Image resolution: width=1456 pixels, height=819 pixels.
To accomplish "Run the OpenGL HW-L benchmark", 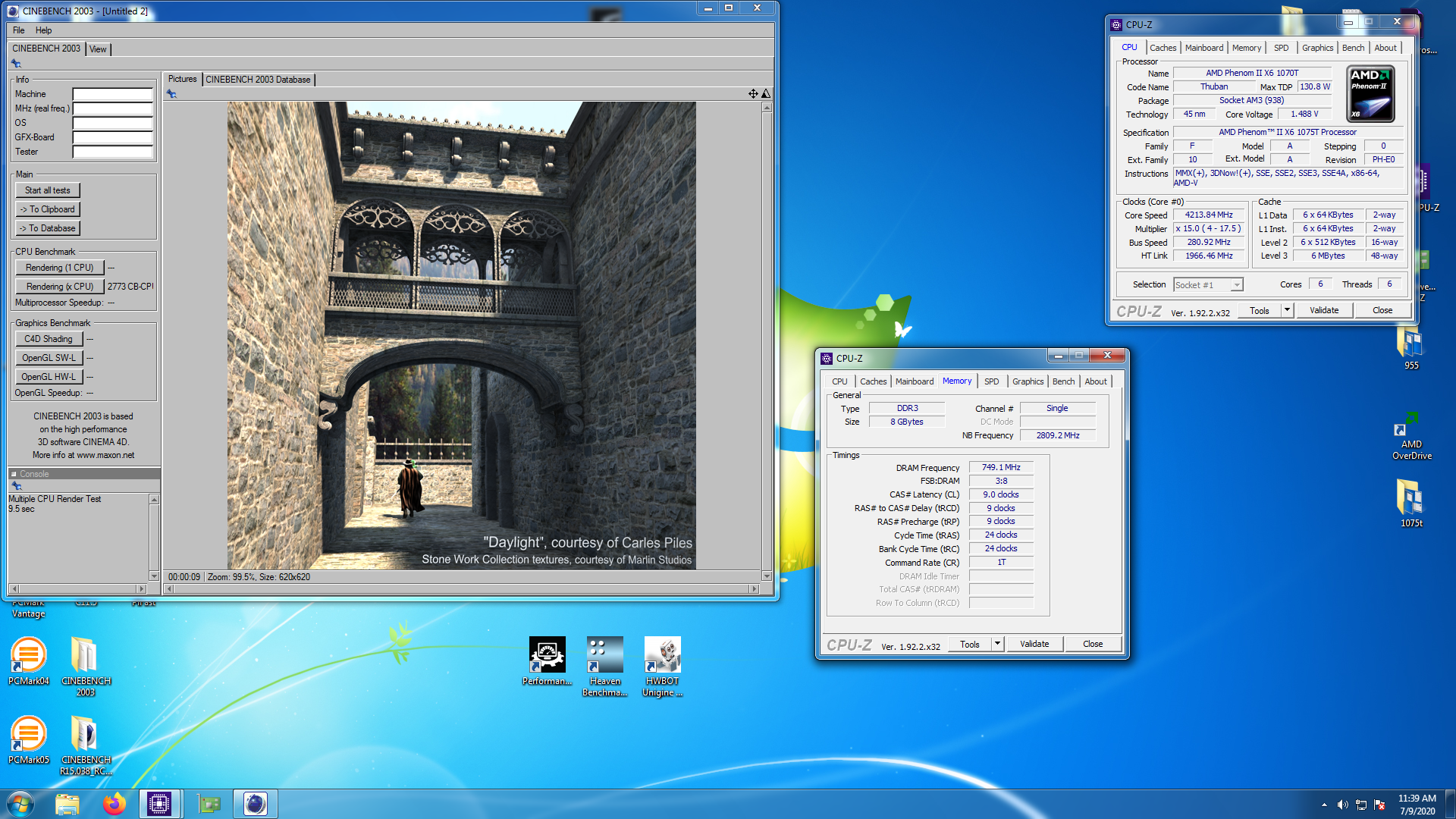I will point(49,377).
